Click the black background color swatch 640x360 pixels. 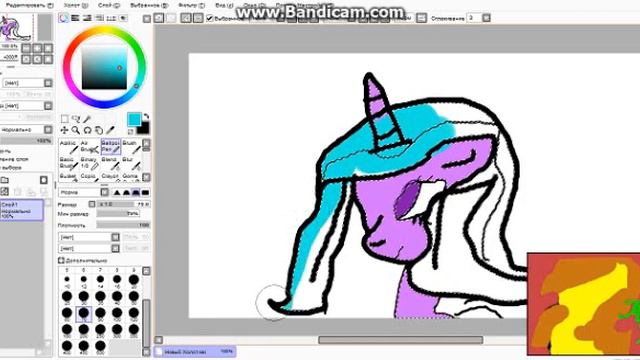[x=143, y=129]
